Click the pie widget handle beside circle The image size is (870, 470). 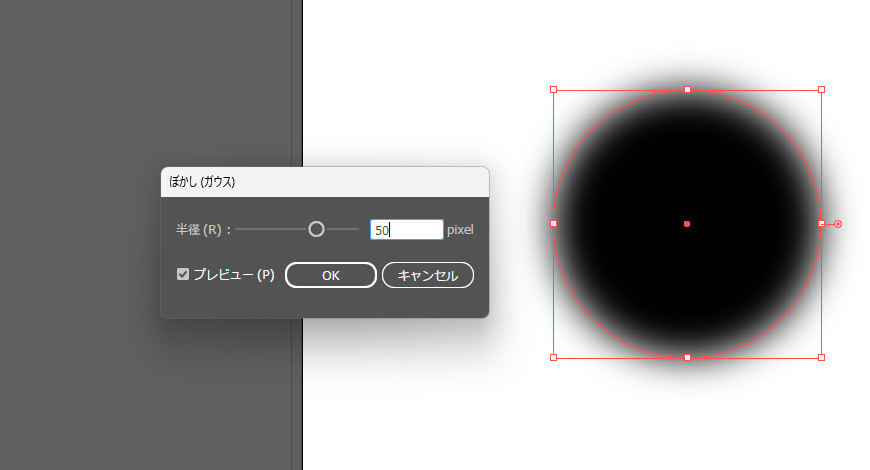(838, 223)
